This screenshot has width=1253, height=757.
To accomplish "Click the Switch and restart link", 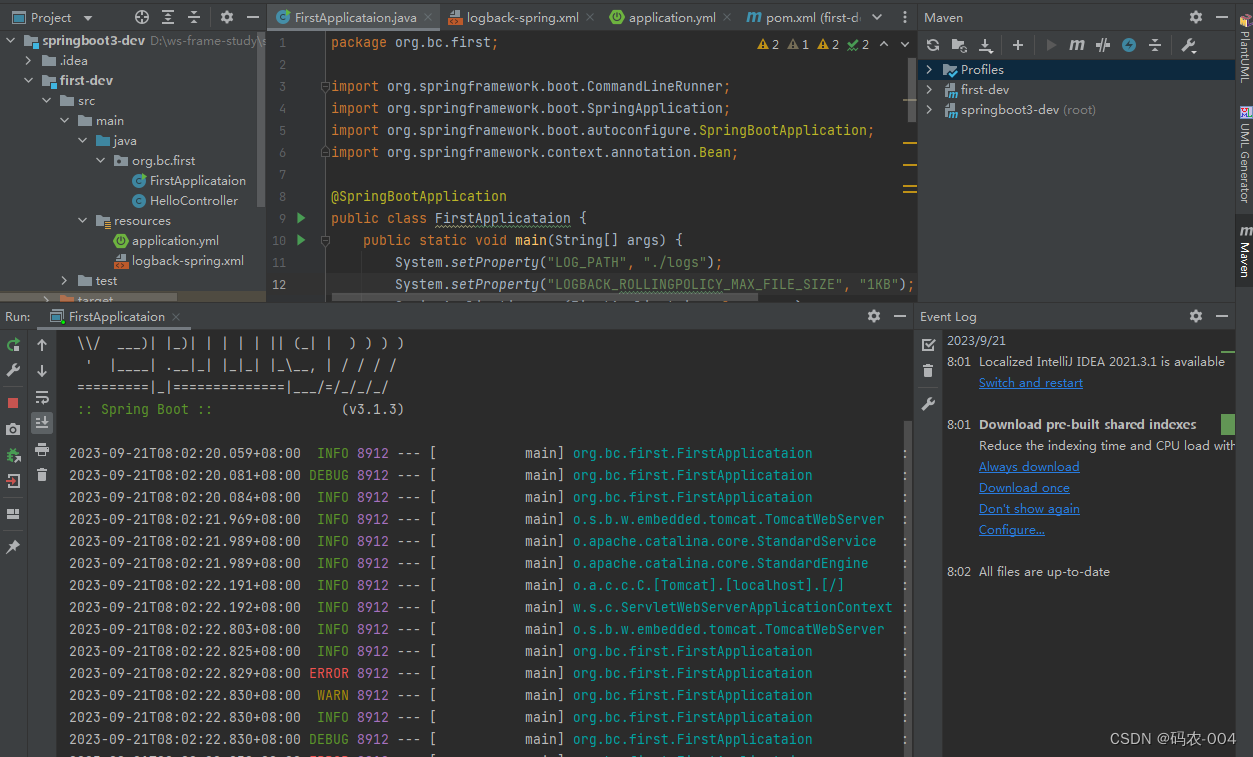I will point(1030,382).
